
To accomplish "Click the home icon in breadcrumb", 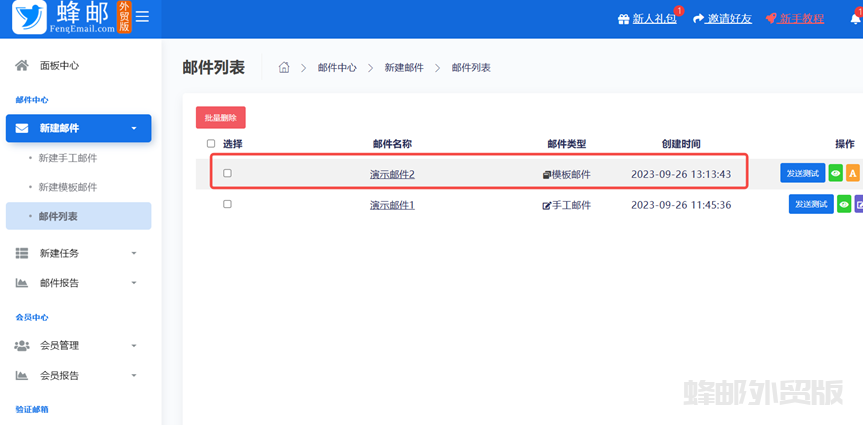I will click(x=284, y=68).
